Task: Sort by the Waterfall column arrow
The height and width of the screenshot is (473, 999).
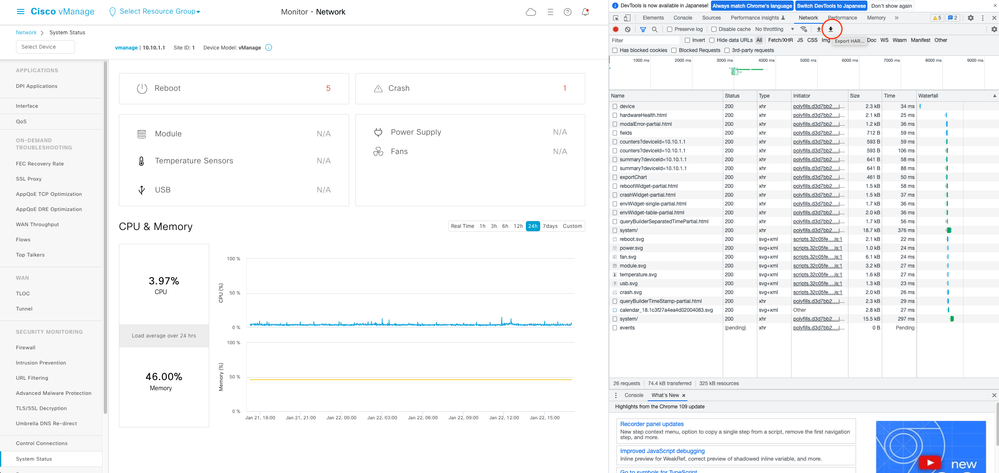Action: coord(994,96)
